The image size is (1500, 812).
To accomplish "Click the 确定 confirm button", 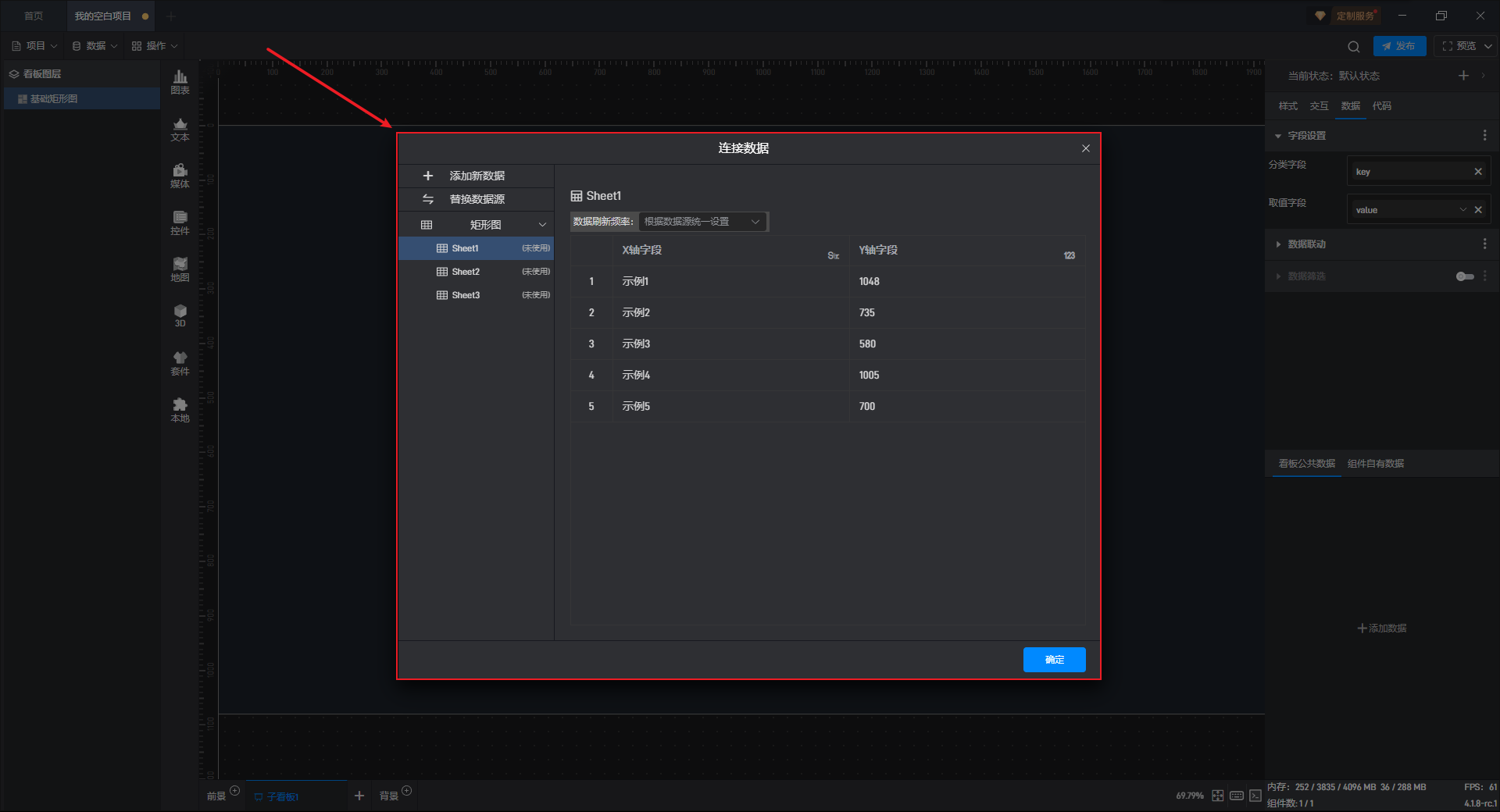I will [1054, 660].
